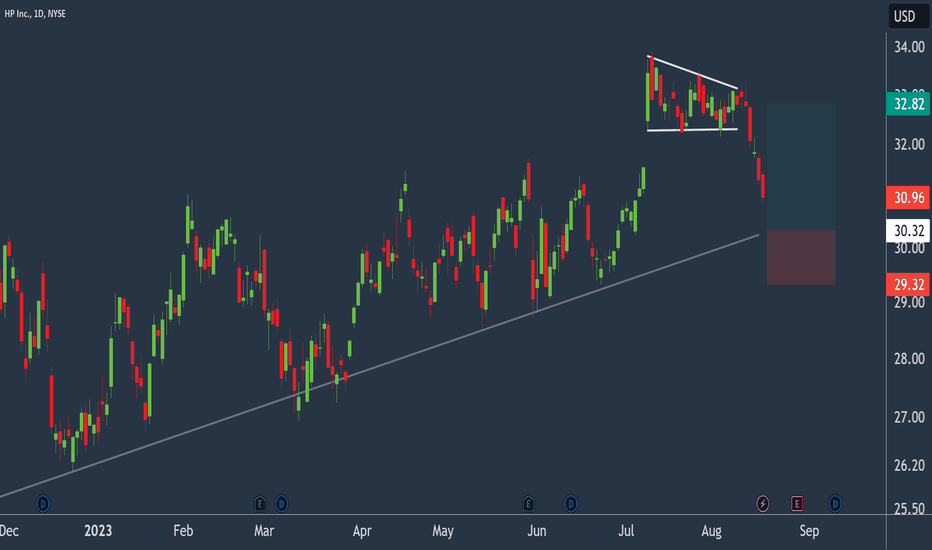Image resolution: width=932 pixels, height=550 pixels.
Task: Click the 27.00 price axis label
Action: coord(909,417)
